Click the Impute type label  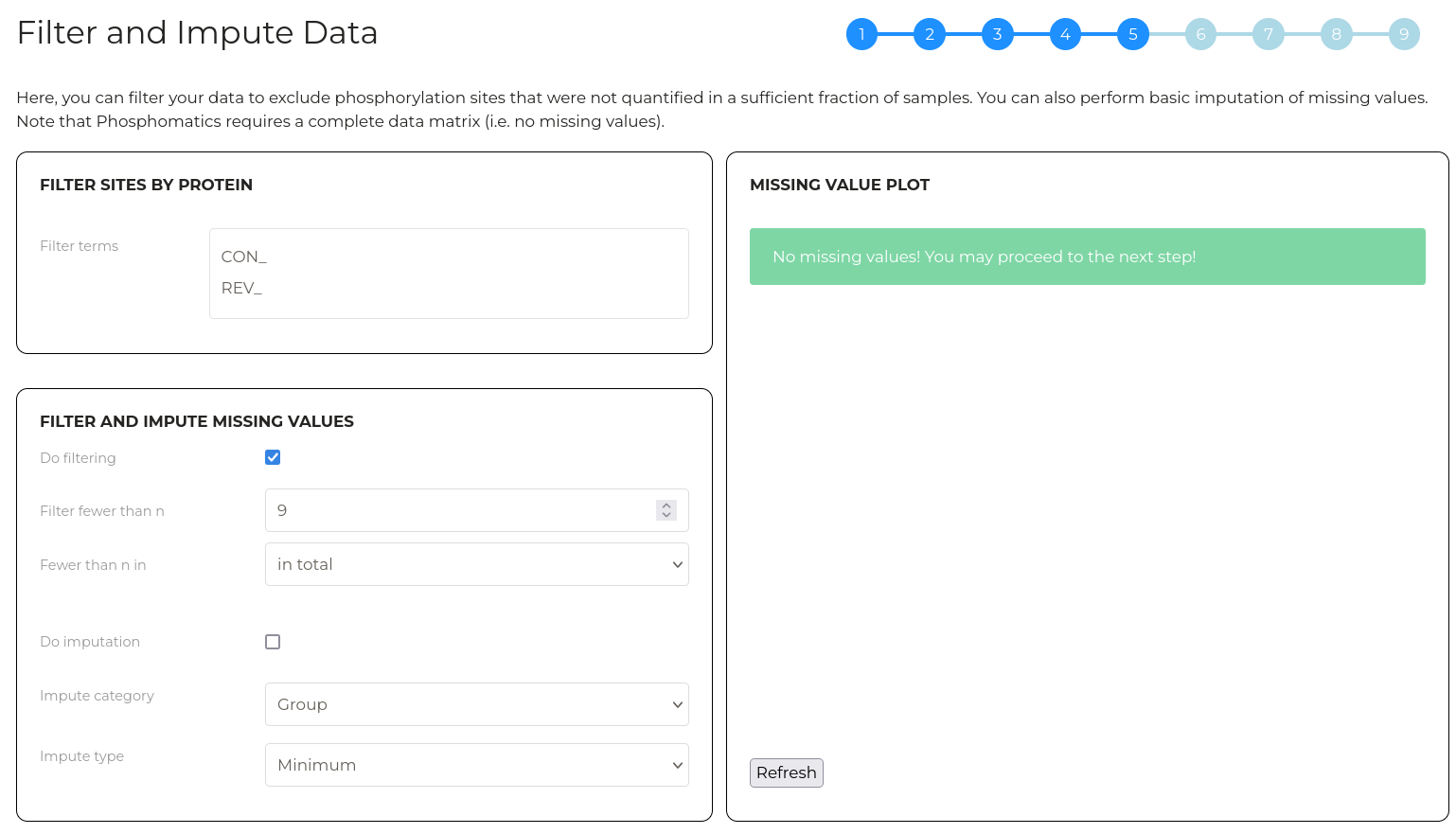coord(81,756)
